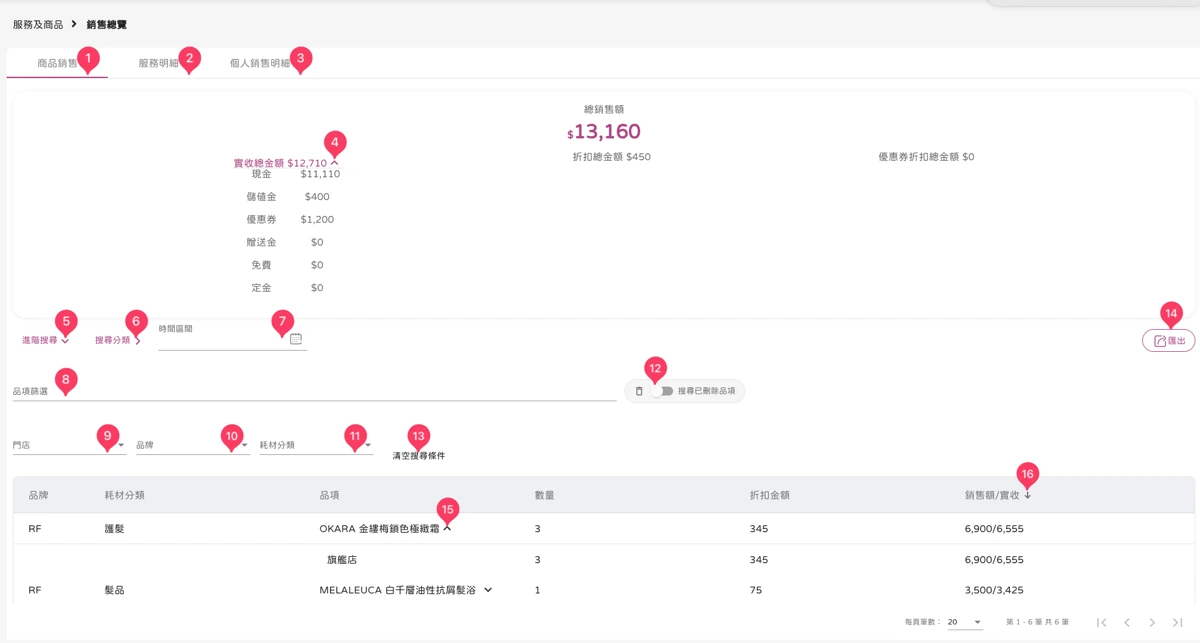Image resolution: width=1200 pixels, height=643 pixels.
Task: Sort by the 銷售額/實收 arrow icon
Action: [1027, 495]
